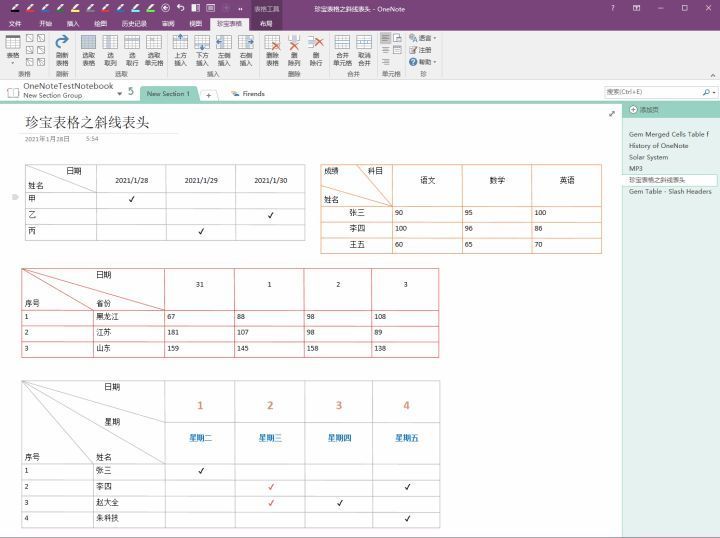Open the 表格 table dropdown
Viewport: 720px width, 538px height.
(13, 50)
